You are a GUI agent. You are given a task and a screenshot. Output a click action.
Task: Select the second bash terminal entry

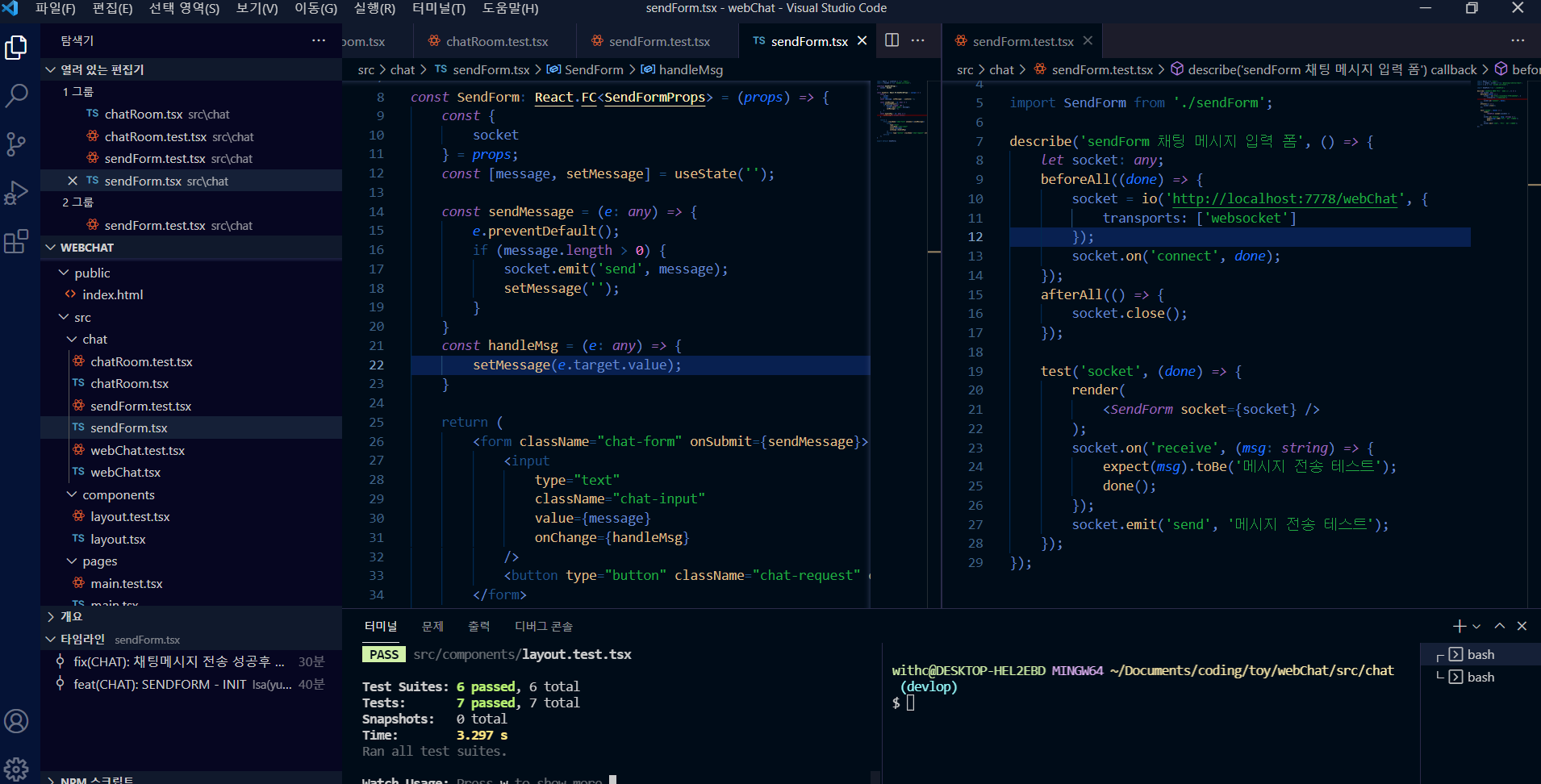[1480, 678]
